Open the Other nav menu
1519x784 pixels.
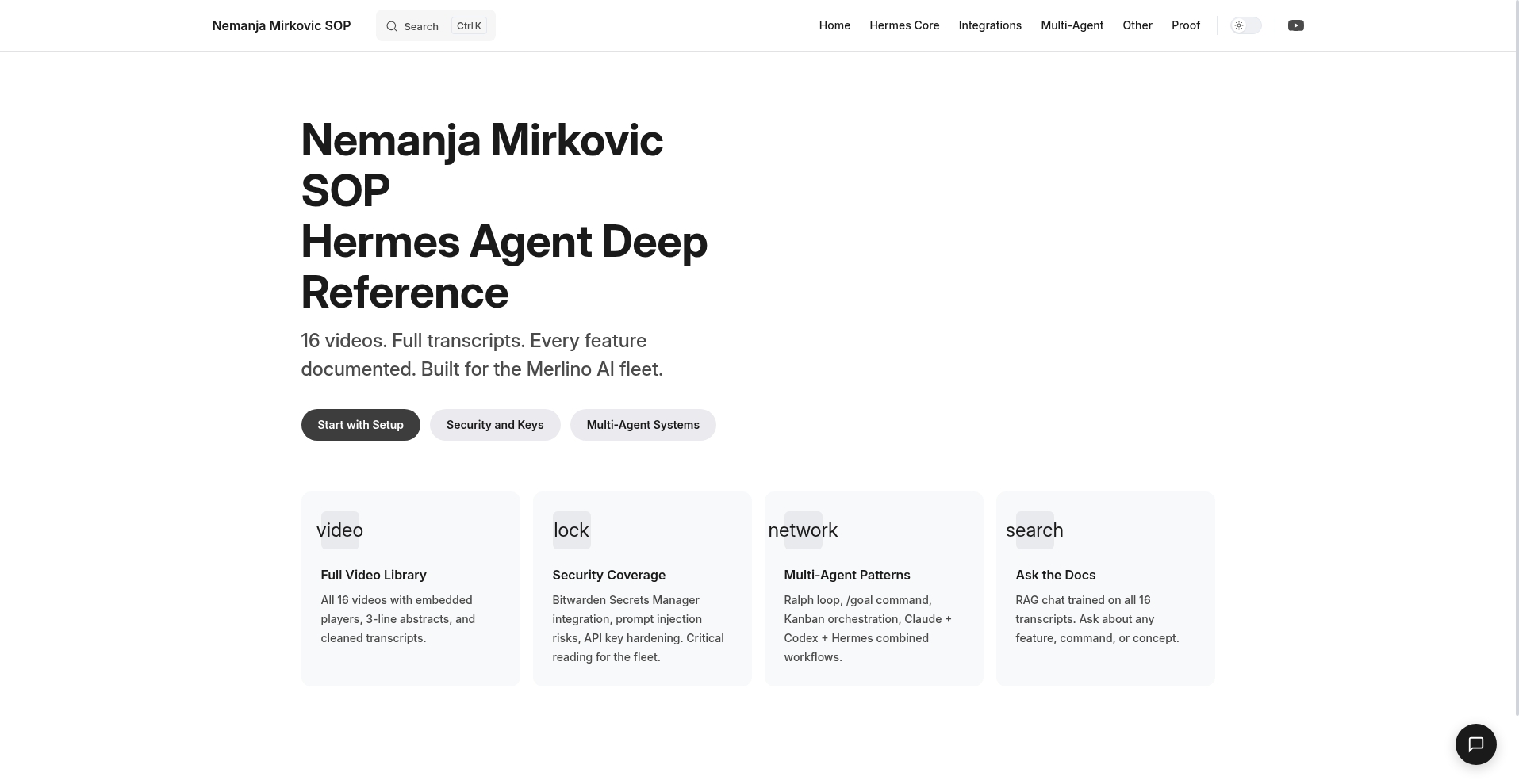point(1137,25)
